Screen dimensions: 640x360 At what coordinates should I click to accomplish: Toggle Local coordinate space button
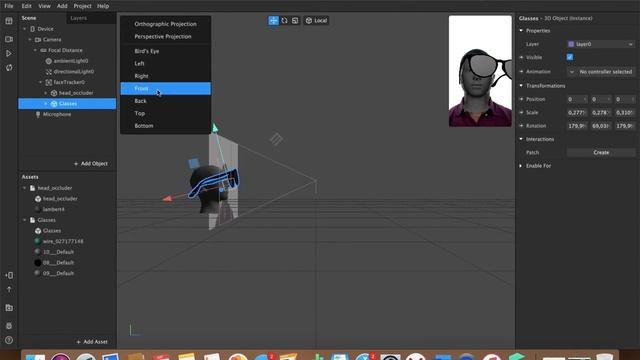[x=316, y=20]
